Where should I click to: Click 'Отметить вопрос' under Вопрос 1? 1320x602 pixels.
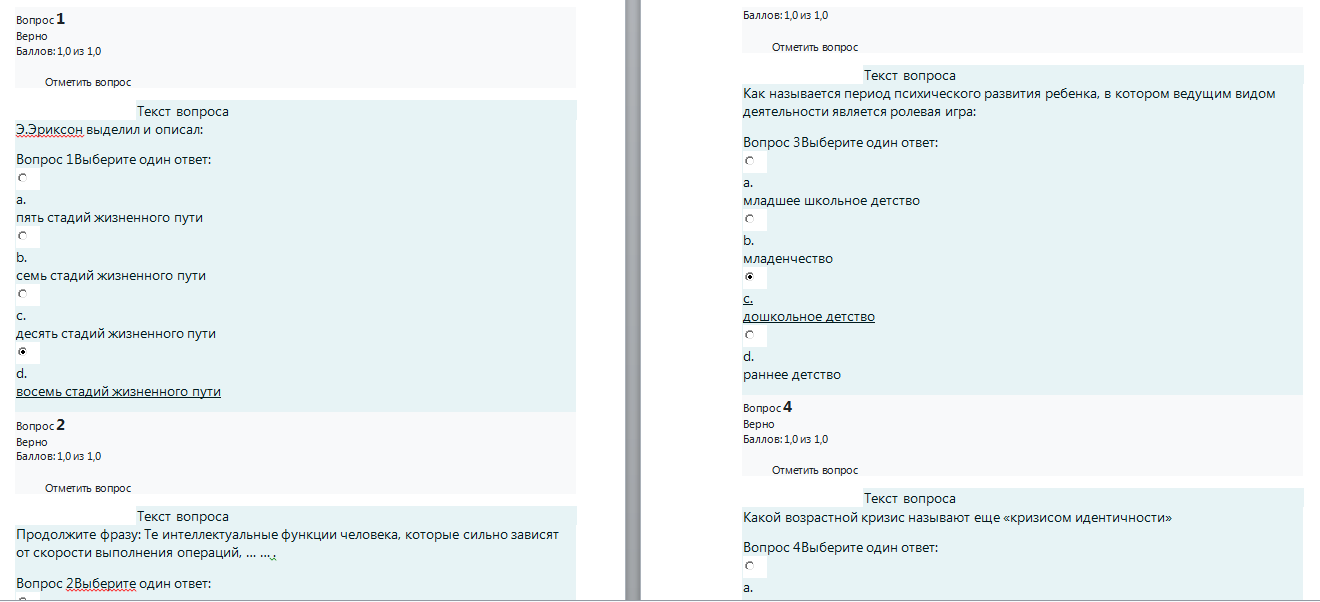[x=88, y=82]
